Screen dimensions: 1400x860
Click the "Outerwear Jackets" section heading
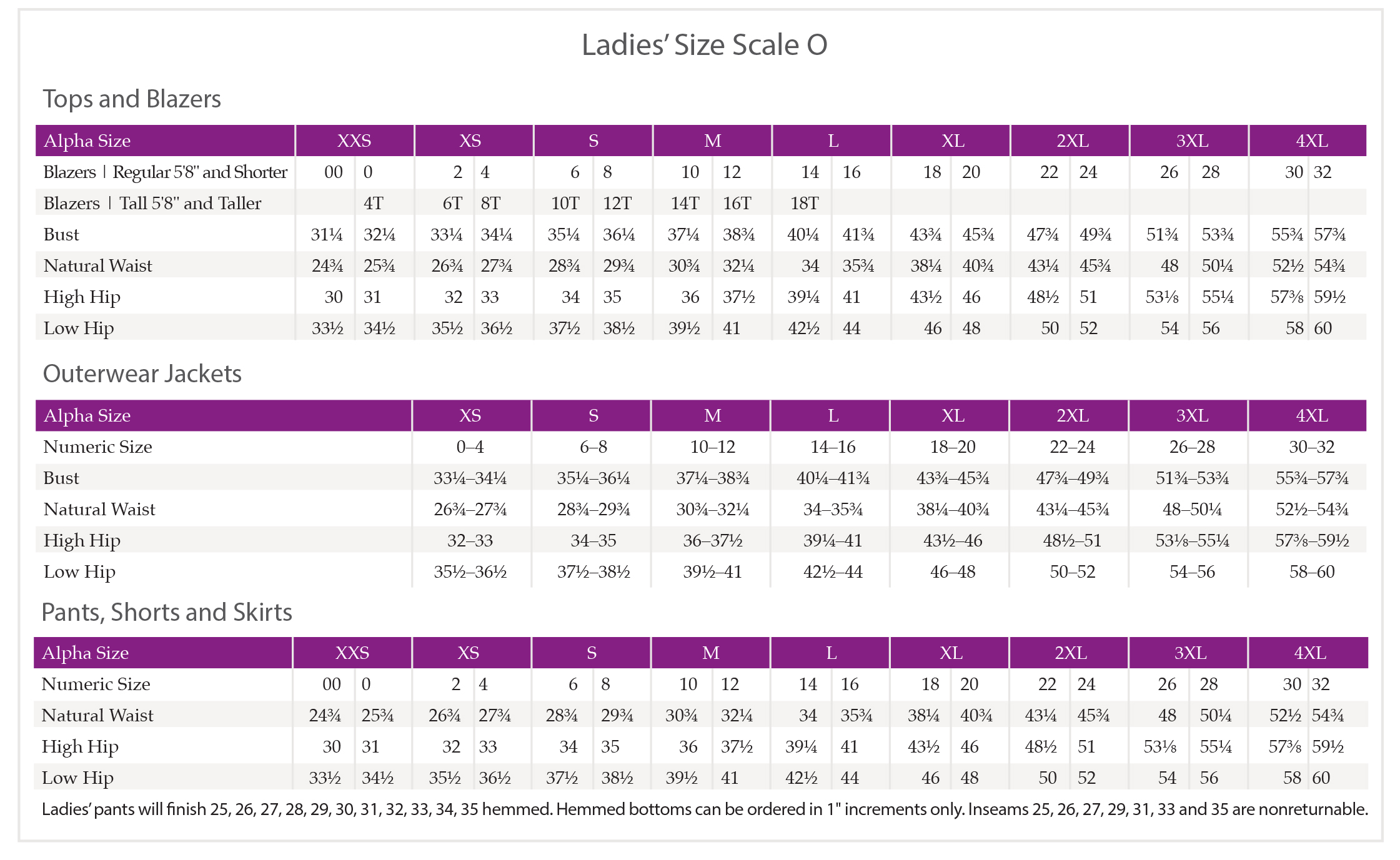tap(142, 373)
